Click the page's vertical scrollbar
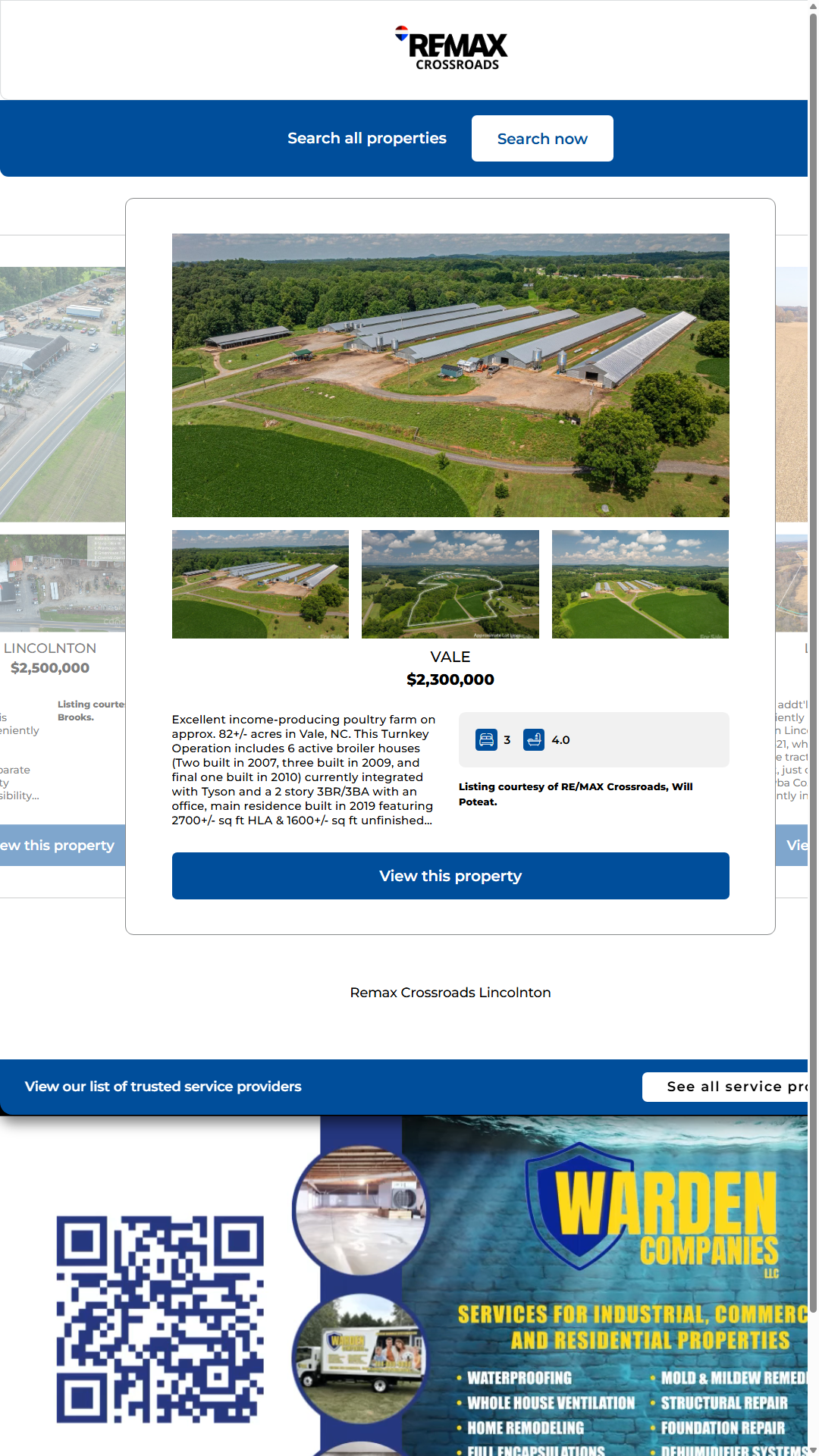The image size is (819, 1456). click(813, 660)
